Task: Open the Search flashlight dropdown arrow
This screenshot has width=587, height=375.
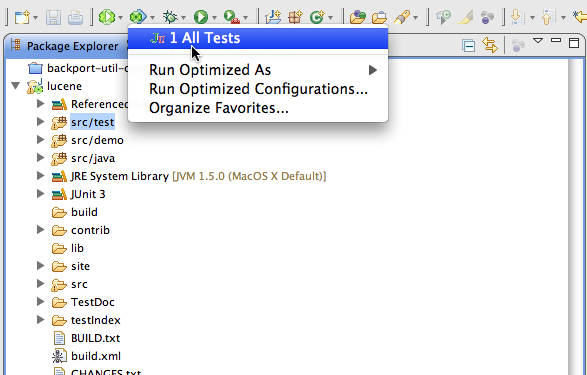Action: pyautogui.click(x=415, y=18)
